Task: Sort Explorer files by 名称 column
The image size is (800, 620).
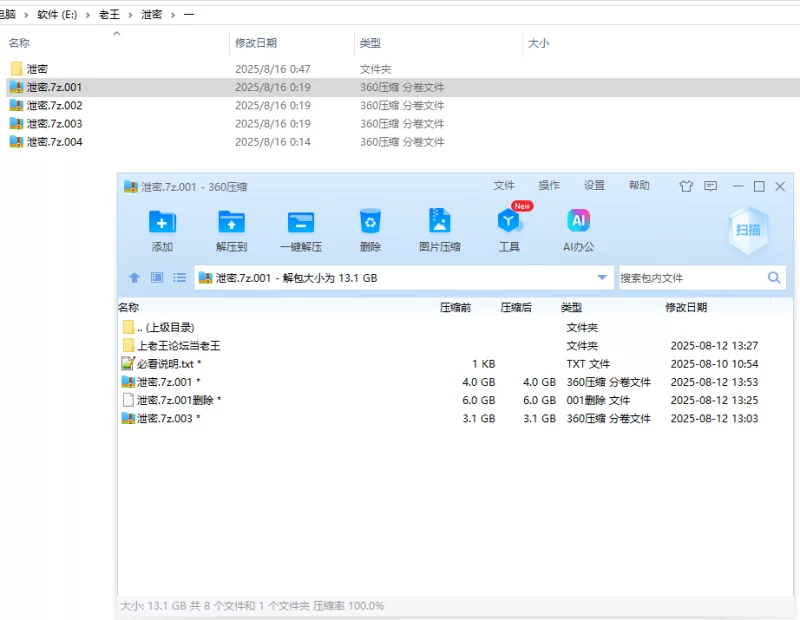Action: (19, 43)
